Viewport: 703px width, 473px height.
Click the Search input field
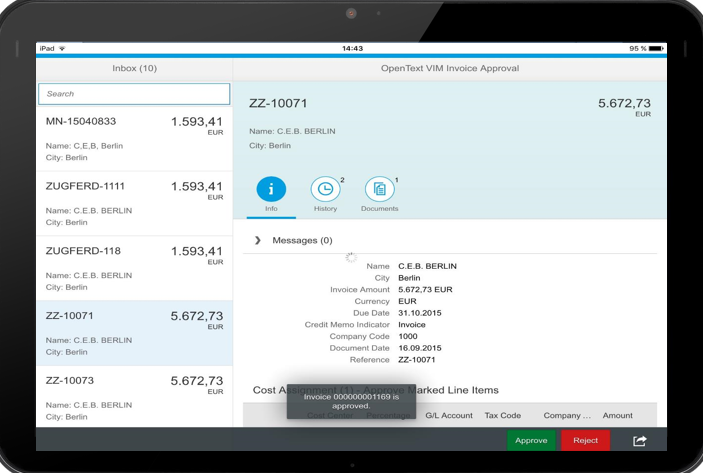tap(134, 94)
